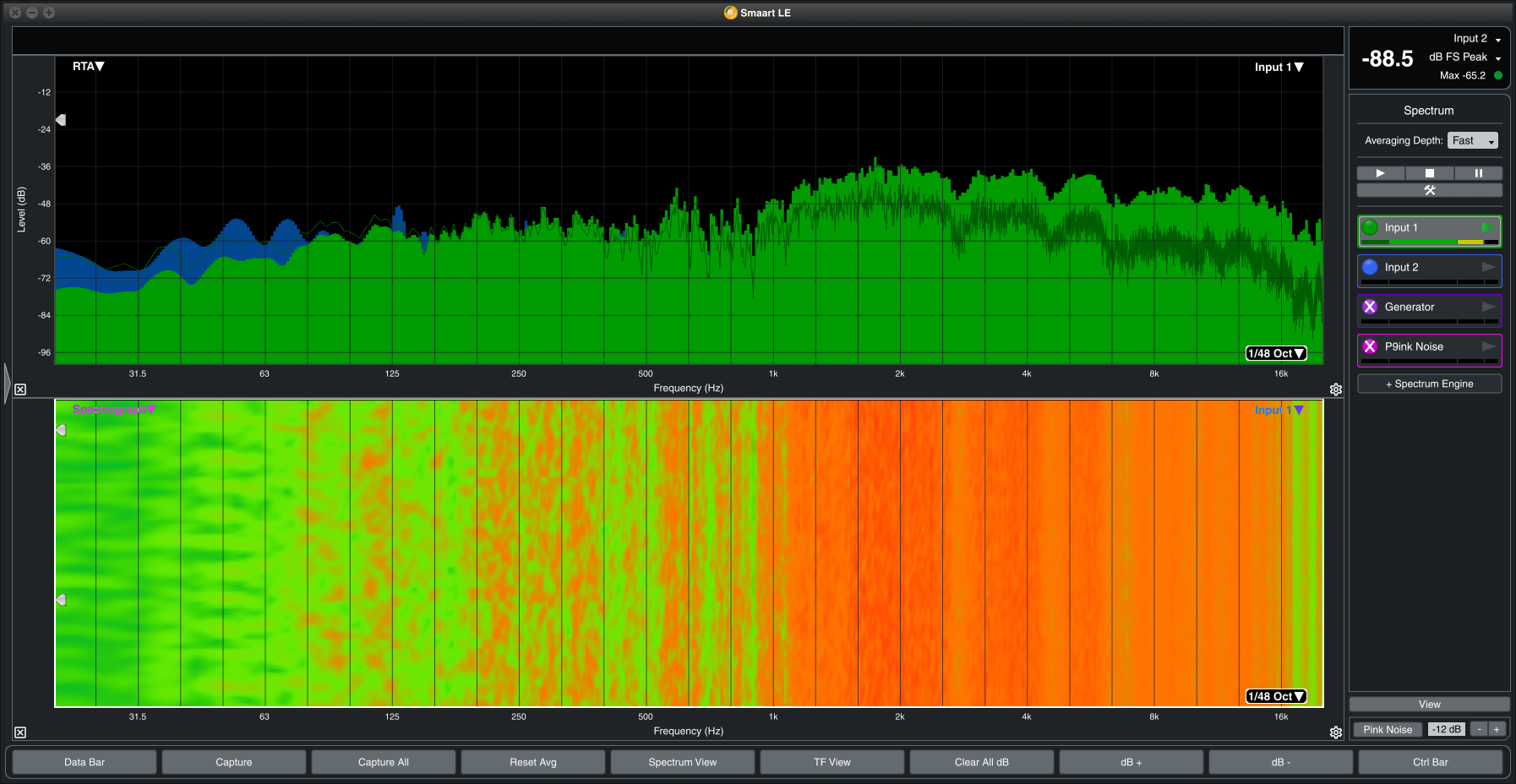Open measurement config via hammer-wrench icon

pos(1429,190)
